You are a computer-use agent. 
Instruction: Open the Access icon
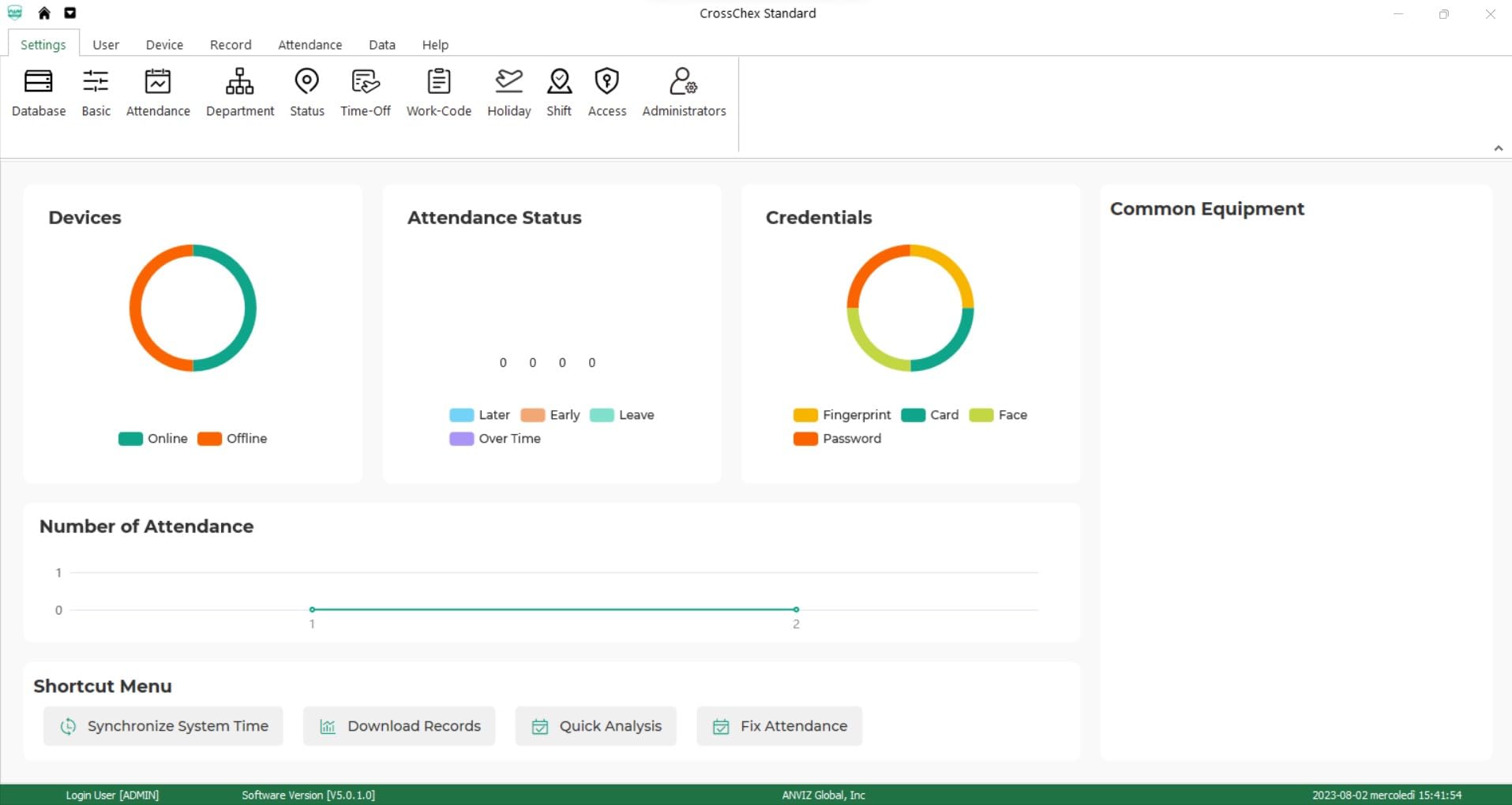(x=607, y=93)
